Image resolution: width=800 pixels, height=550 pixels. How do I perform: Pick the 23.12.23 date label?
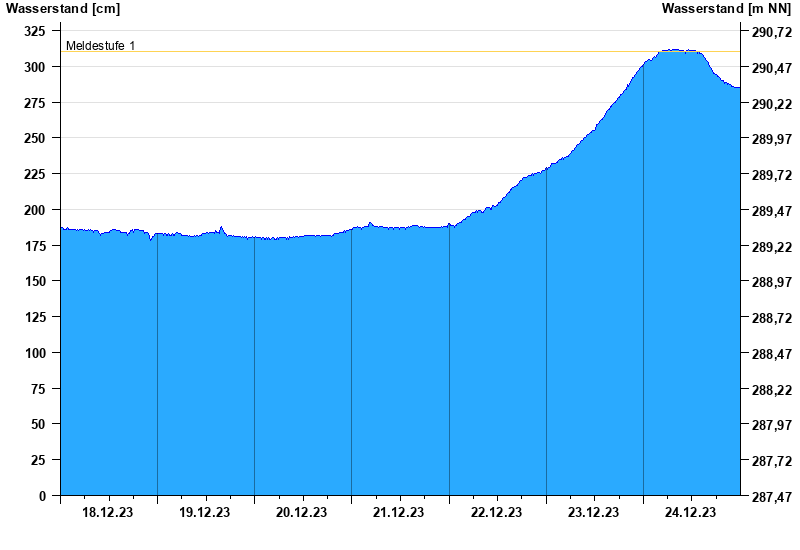point(593,513)
